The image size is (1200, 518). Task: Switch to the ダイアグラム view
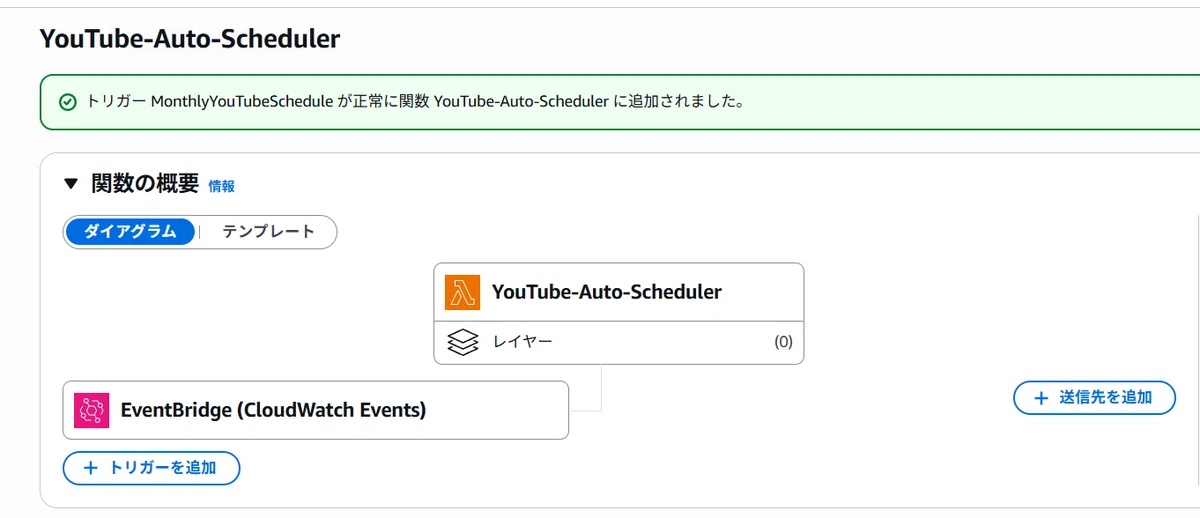point(130,231)
